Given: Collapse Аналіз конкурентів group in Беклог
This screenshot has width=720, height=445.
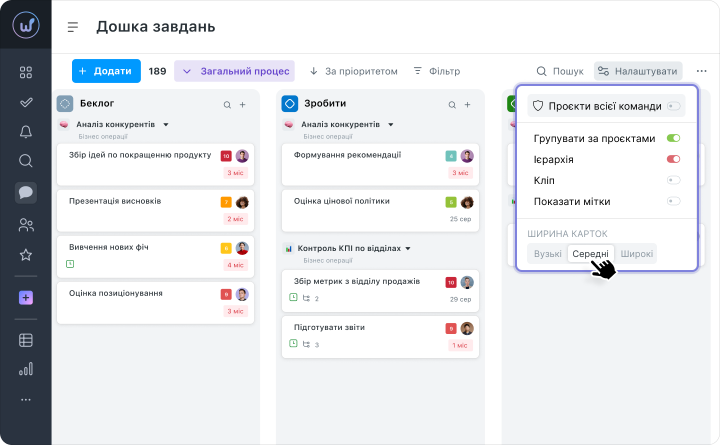Looking at the screenshot, I should tap(165, 125).
